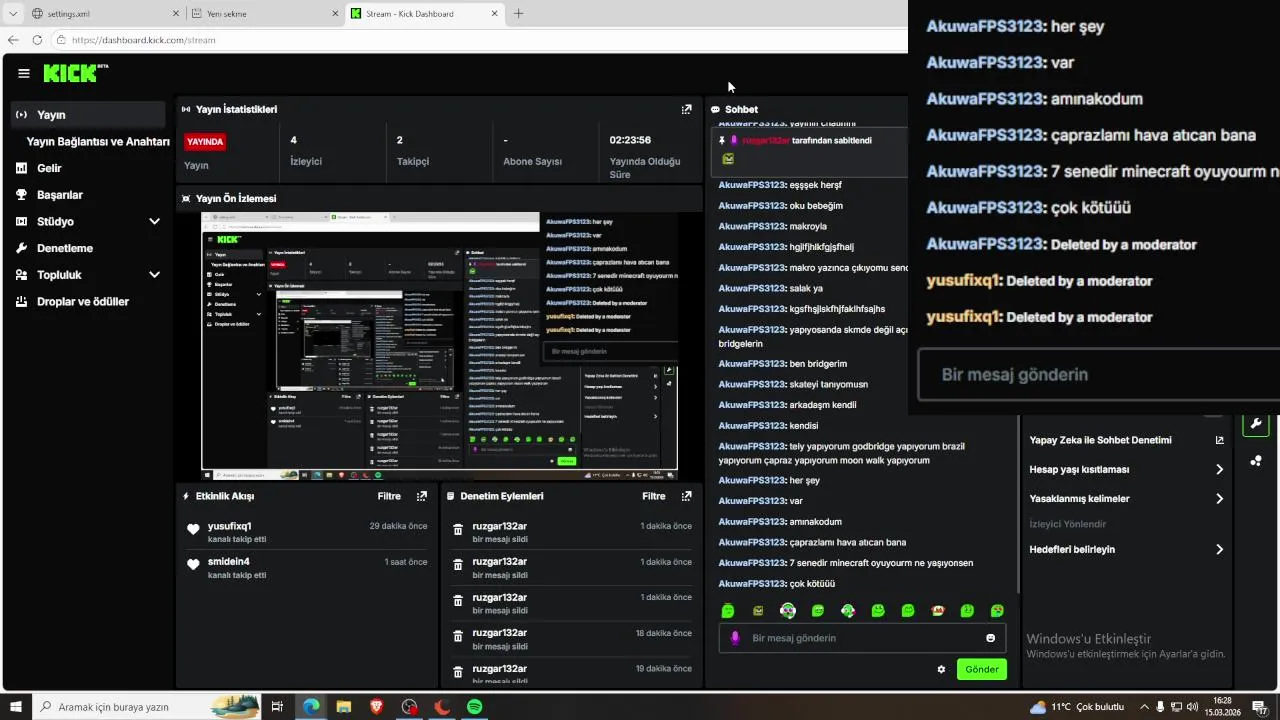Viewport: 1280px width, 720px height.
Task: Close the Stream - Kick Dashboard tab
Action: (x=494, y=14)
